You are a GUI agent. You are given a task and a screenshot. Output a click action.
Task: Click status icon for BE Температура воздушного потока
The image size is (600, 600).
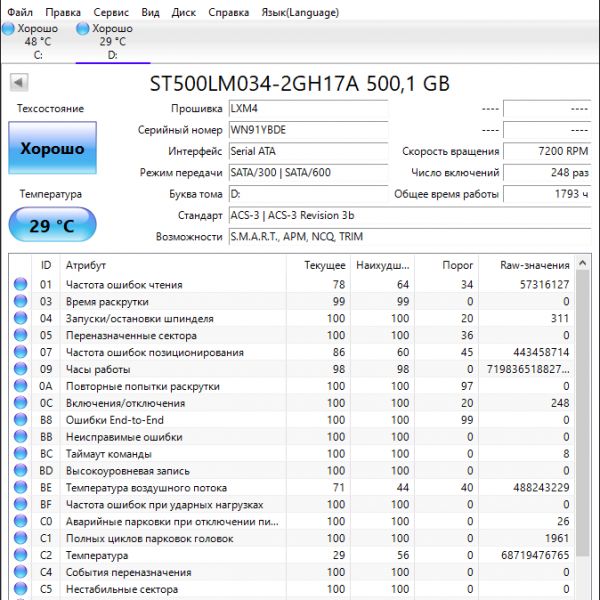[x=21, y=488]
